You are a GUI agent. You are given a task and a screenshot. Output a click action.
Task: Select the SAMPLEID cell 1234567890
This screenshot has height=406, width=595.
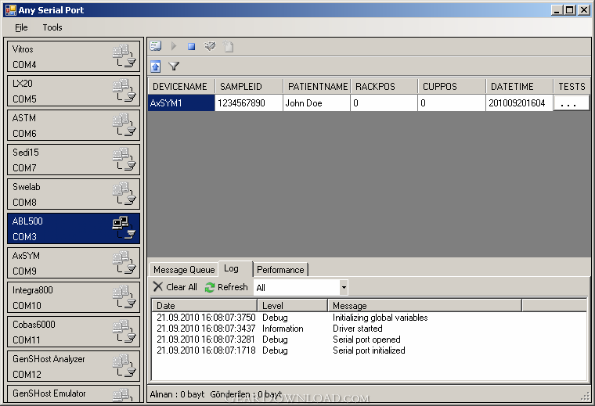click(x=249, y=103)
